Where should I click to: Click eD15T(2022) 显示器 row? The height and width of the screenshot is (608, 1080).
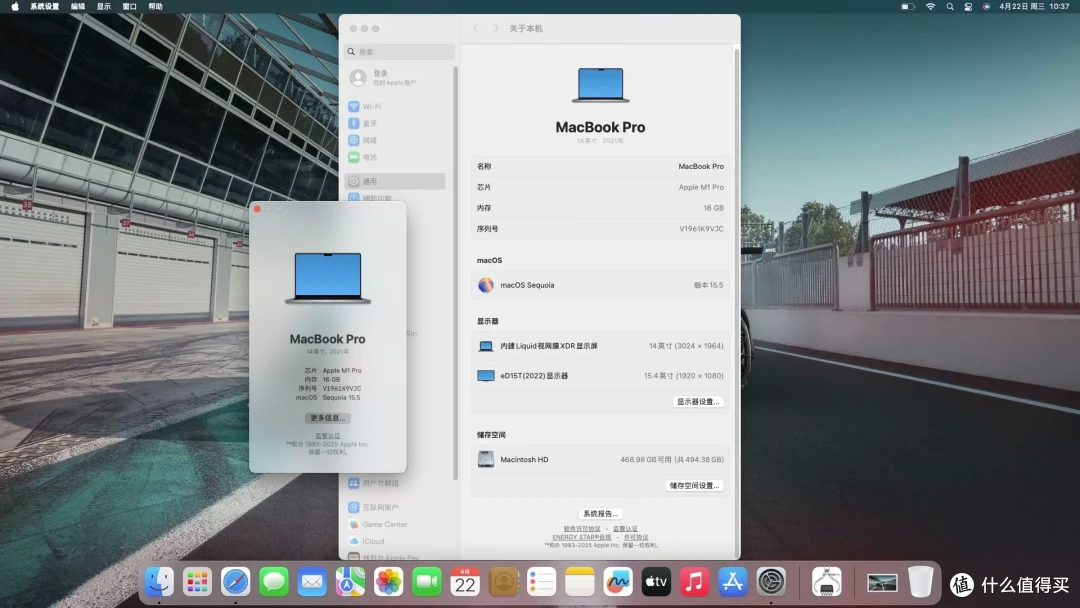(600, 376)
